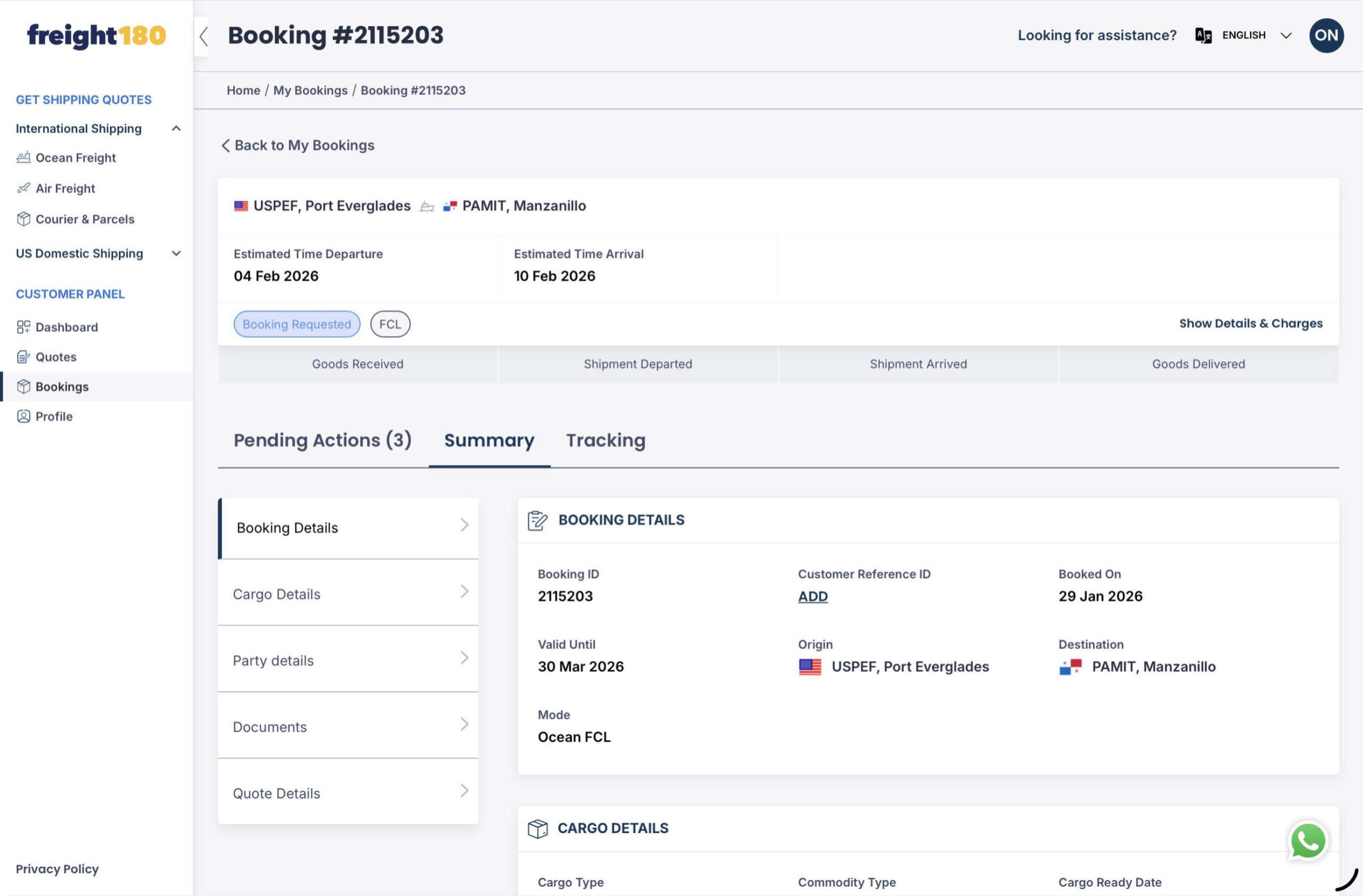Switch to the Tracking tab
Viewport: 1363px width, 896px height.
pos(605,440)
